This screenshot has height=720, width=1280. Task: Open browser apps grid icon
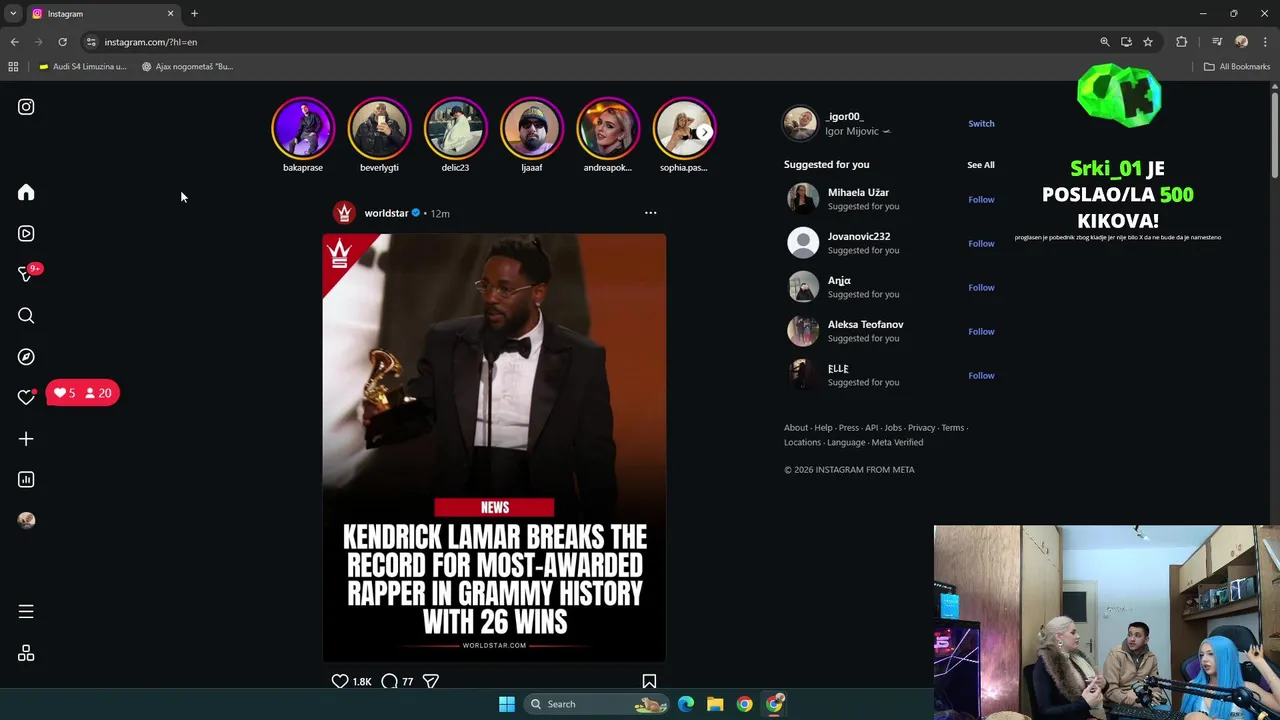pos(13,67)
